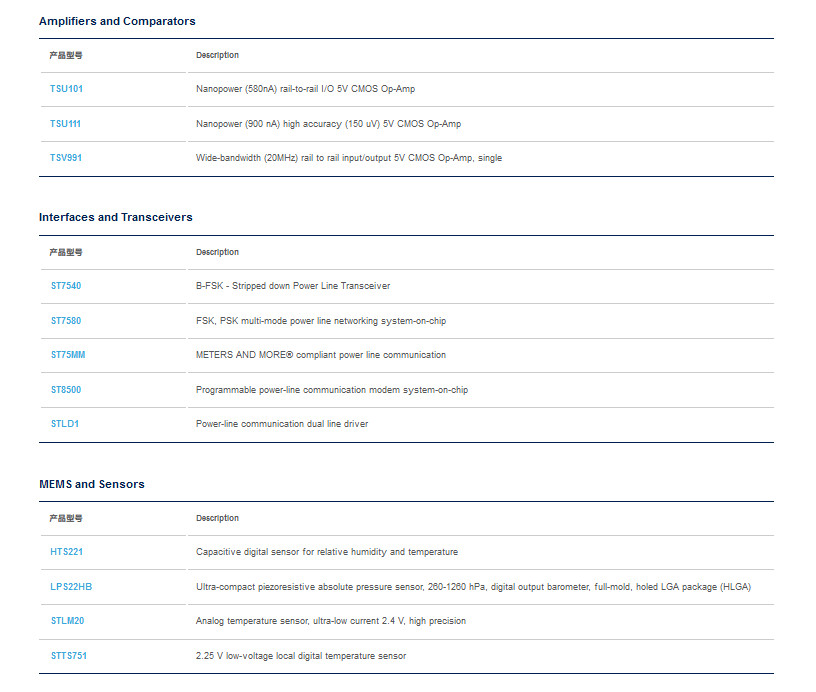Click Description column header in Amplifiers table
Viewport: 816px width, 692px height.
pyautogui.click(x=218, y=55)
